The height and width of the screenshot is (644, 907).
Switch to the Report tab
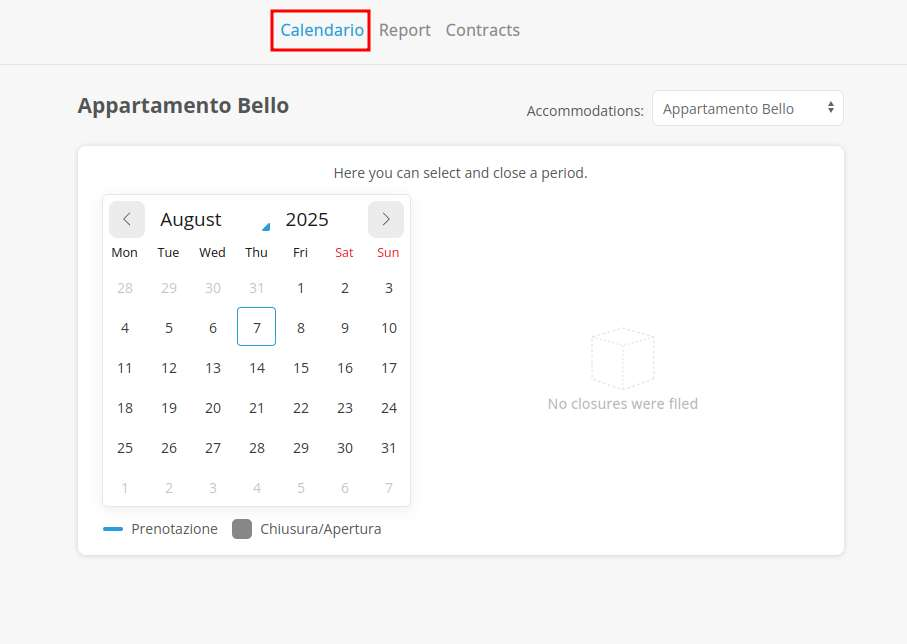(405, 30)
